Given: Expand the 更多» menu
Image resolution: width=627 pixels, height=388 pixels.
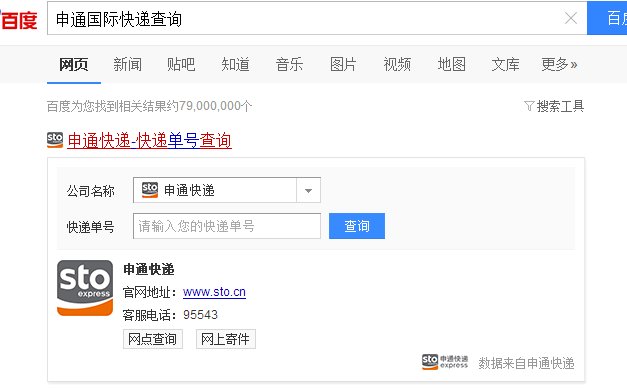Looking at the screenshot, I should click(559, 64).
